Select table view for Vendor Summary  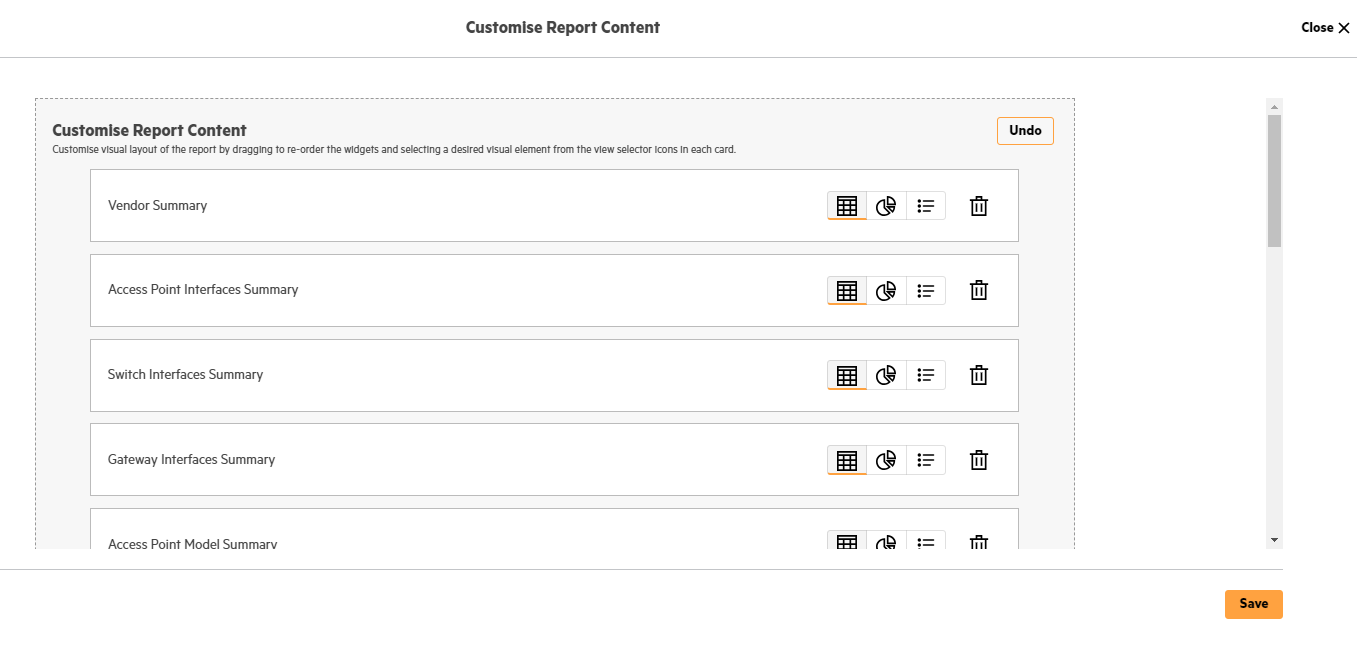[847, 206]
